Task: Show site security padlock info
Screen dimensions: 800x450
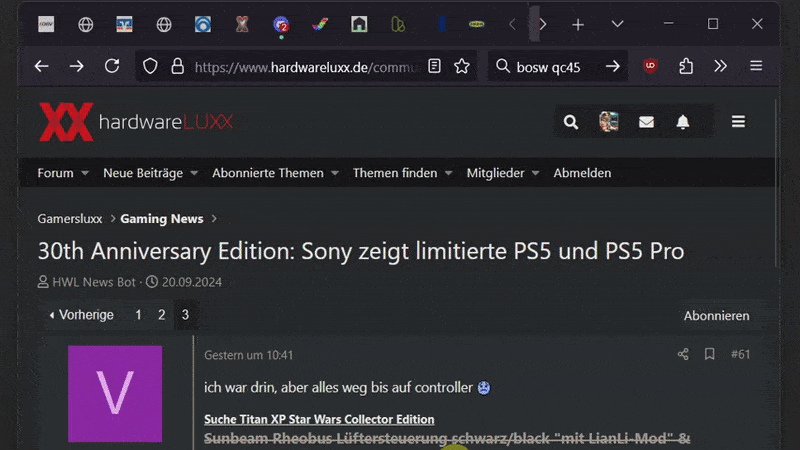Action: (x=178, y=66)
